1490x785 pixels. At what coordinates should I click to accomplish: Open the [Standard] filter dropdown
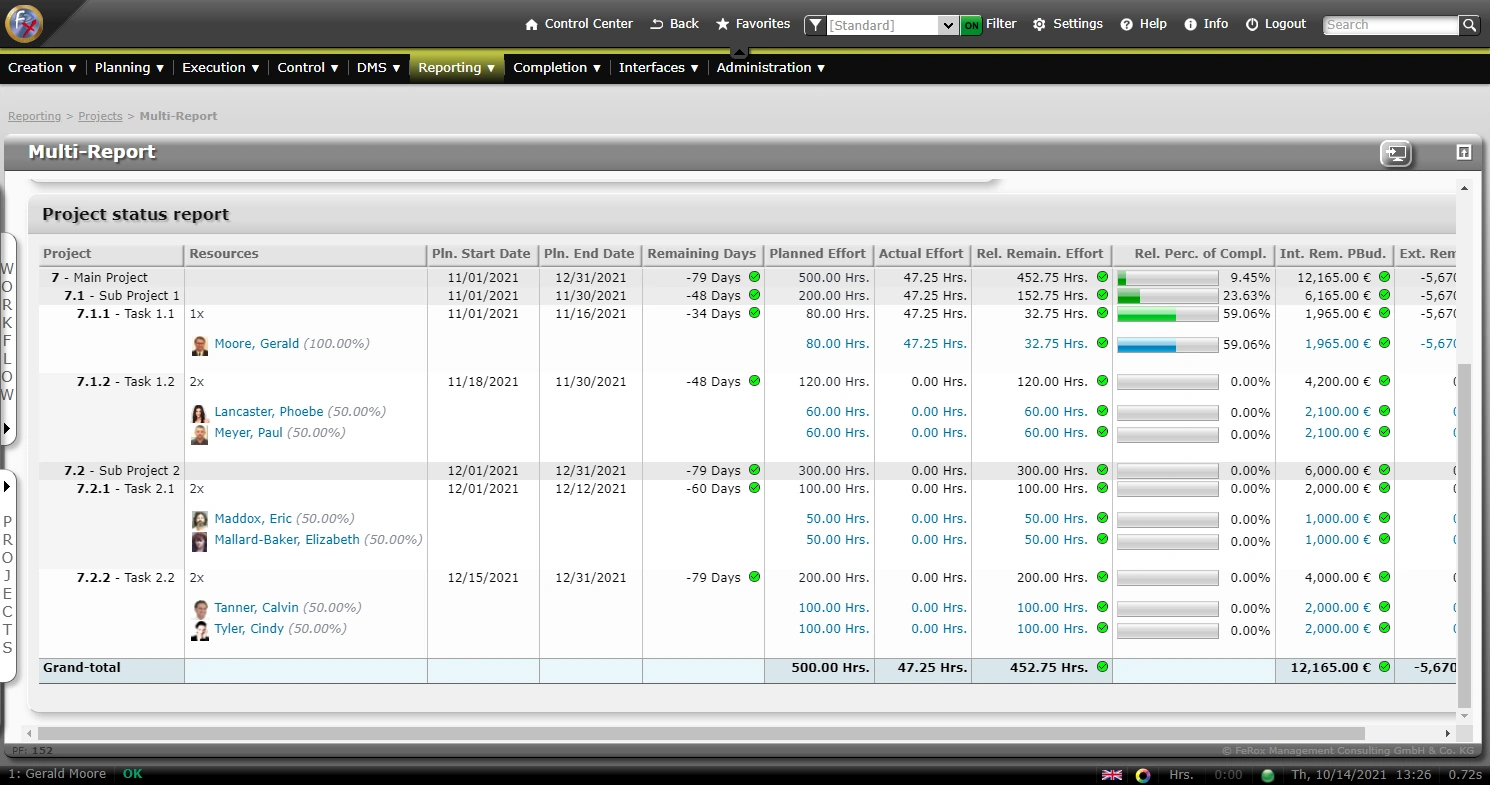pyautogui.click(x=948, y=25)
